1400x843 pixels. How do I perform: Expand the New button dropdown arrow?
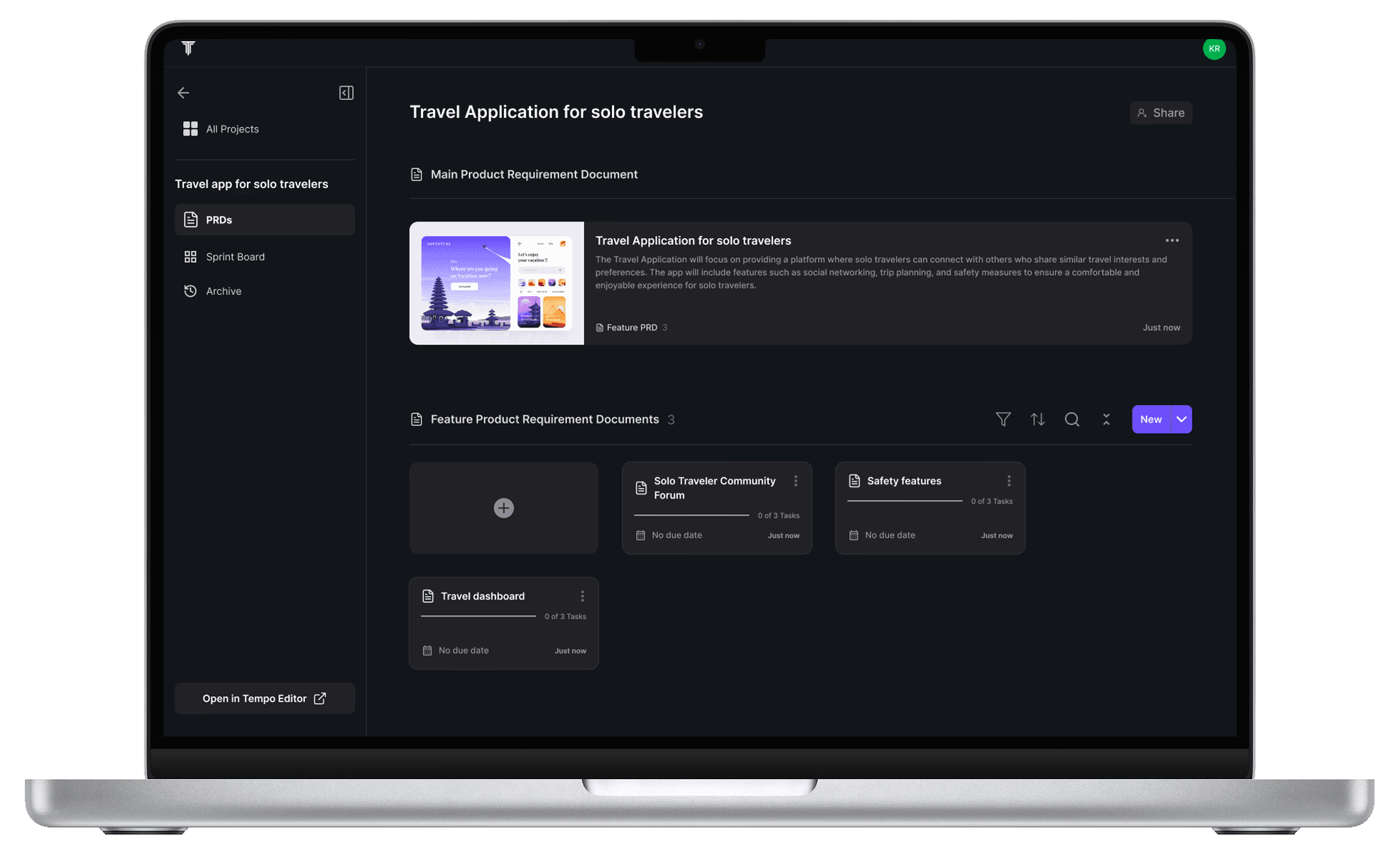[x=1181, y=420]
